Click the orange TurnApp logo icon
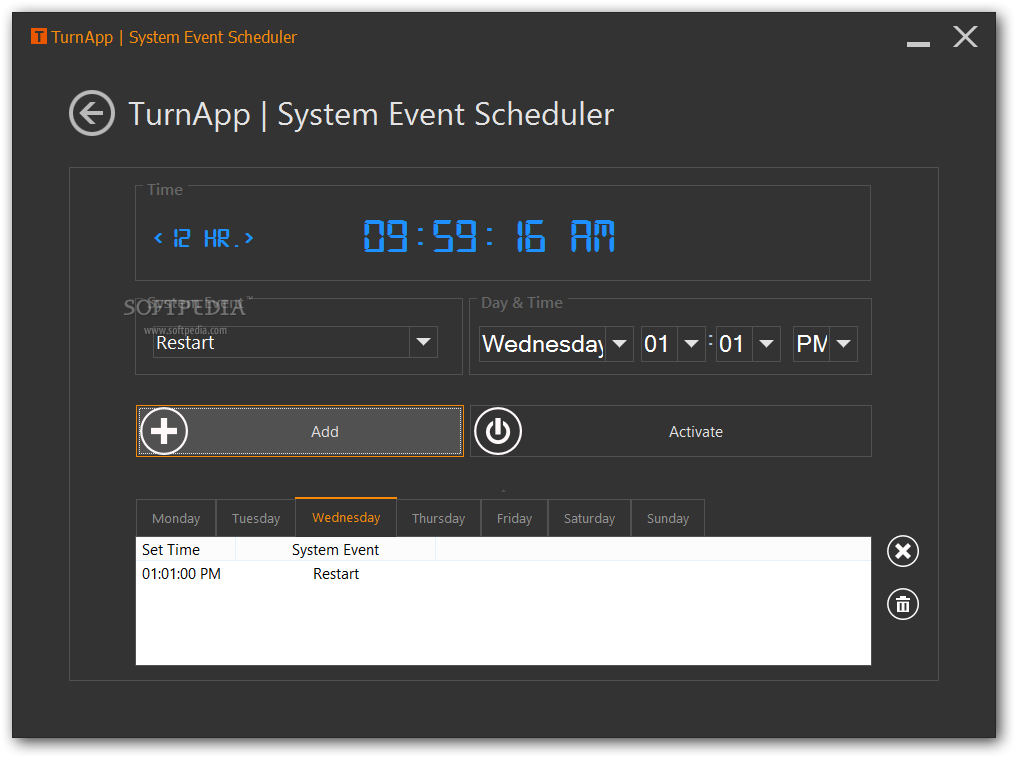Image resolution: width=1016 pixels, height=758 pixels. point(39,36)
